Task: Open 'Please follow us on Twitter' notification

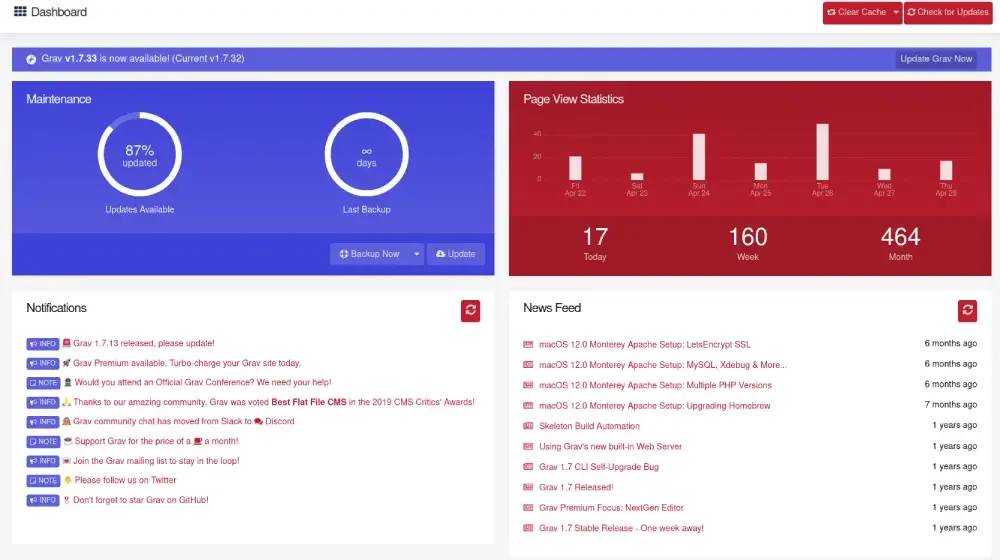Action: [x=125, y=480]
